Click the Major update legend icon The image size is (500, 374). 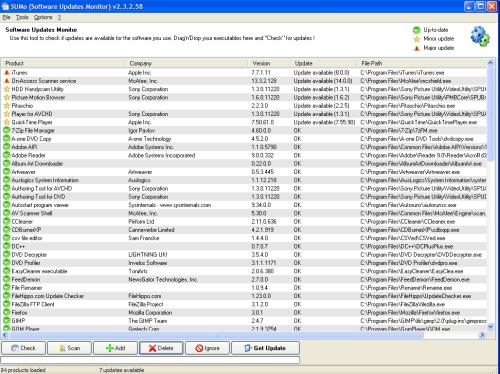417,48
